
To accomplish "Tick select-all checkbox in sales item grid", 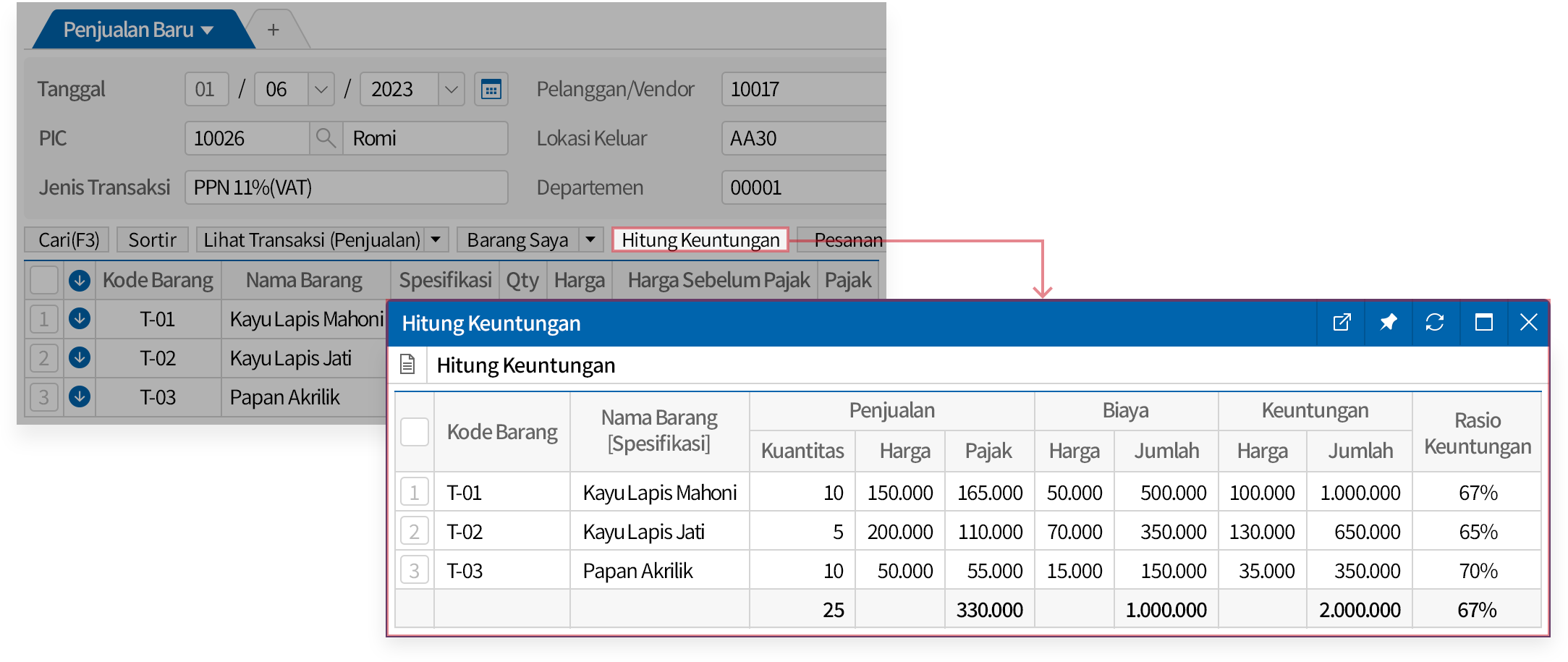I will tap(44, 280).
